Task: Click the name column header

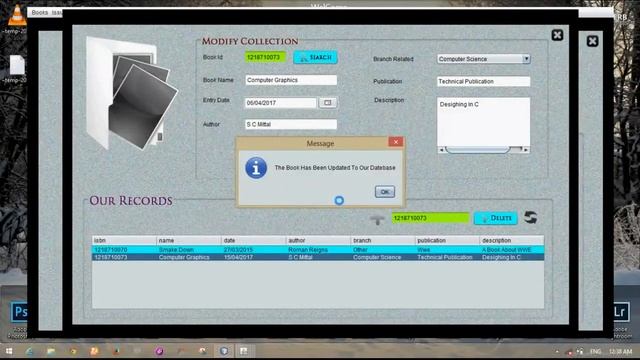Action: click(189, 240)
